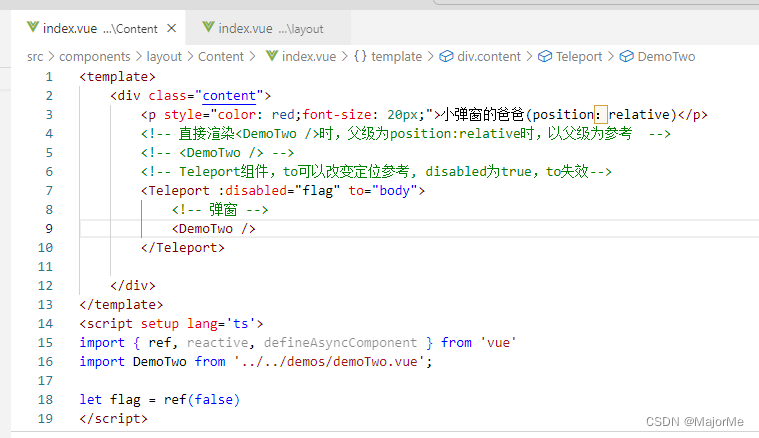Click the <script setup lang='ts'> line
The height and width of the screenshot is (438, 759).
tap(171, 323)
